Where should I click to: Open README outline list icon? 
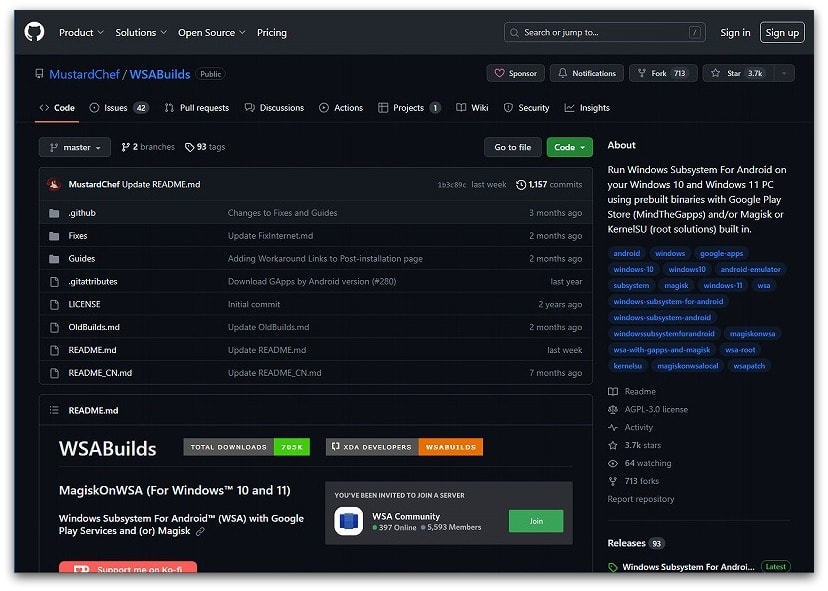pos(54,410)
